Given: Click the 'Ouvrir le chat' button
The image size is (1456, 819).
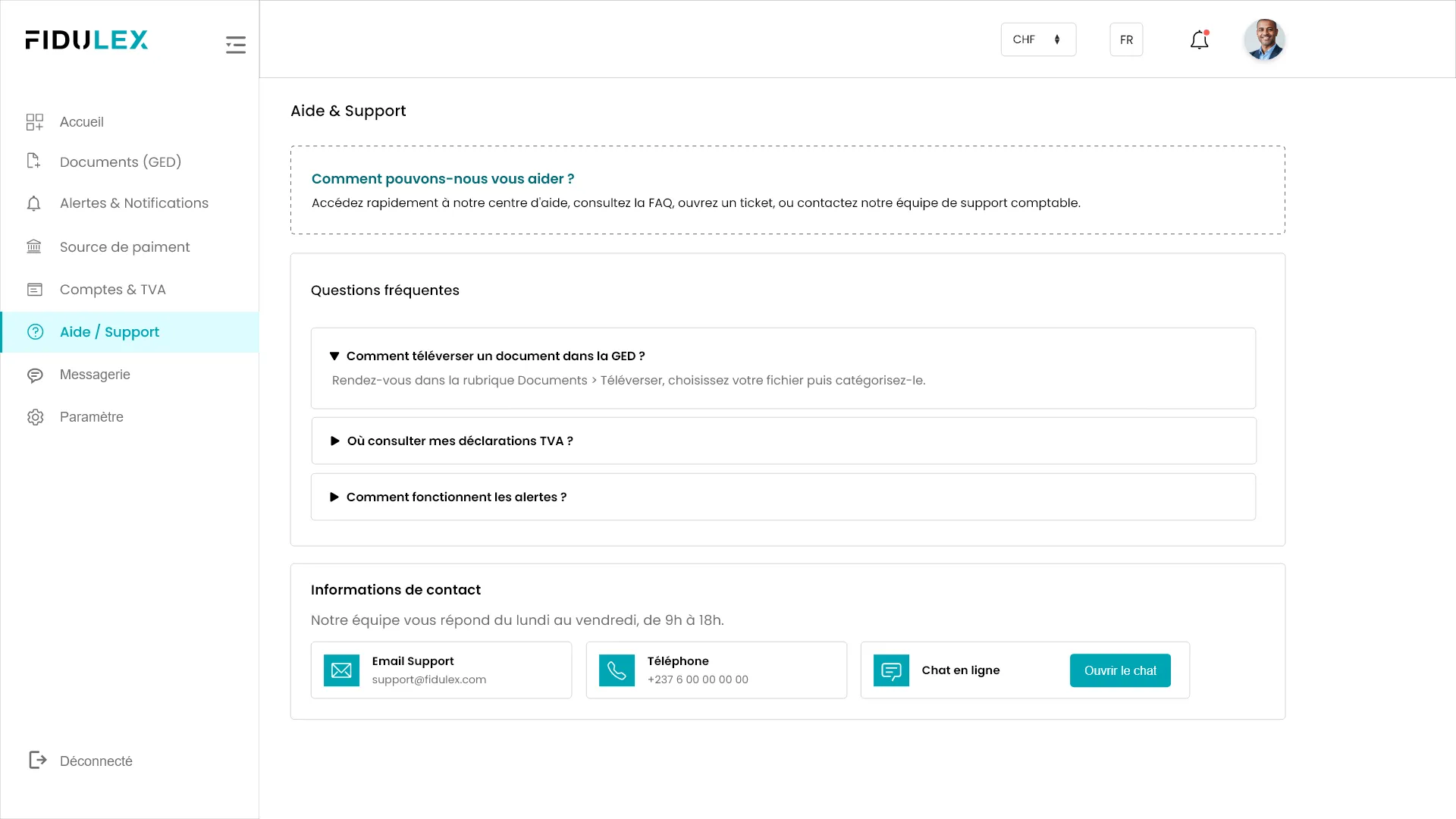Looking at the screenshot, I should tap(1119, 670).
